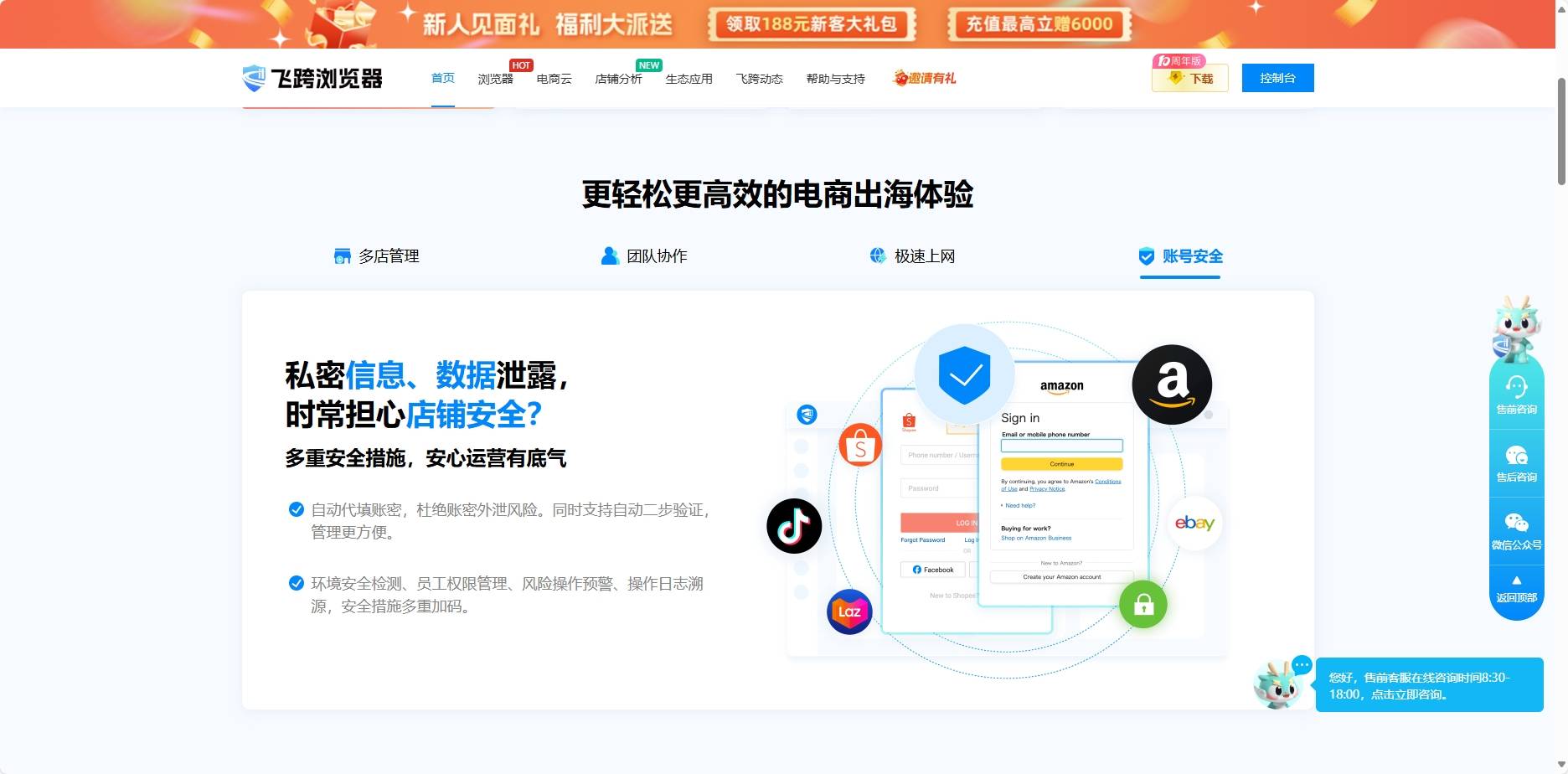
Task: Click 返回顶部 to return to top
Action: coord(1516,590)
